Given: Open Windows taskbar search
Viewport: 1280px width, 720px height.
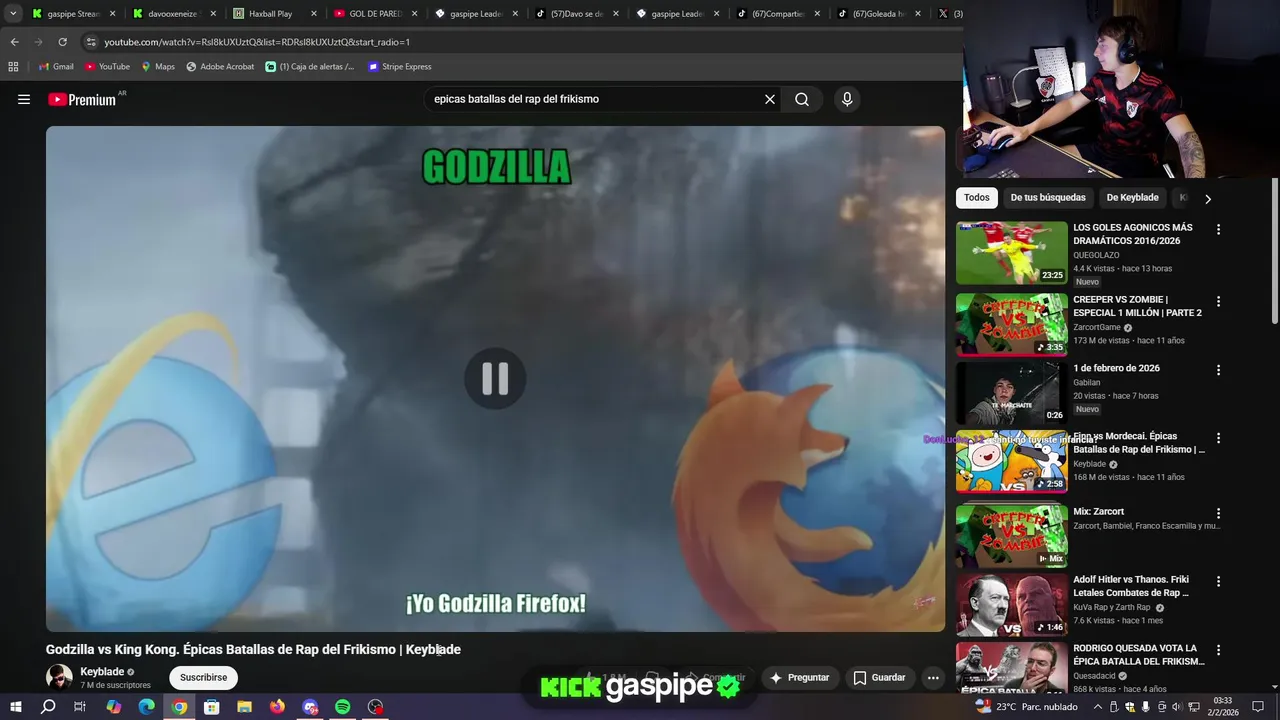Looking at the screenshot, I should point(48,707).
